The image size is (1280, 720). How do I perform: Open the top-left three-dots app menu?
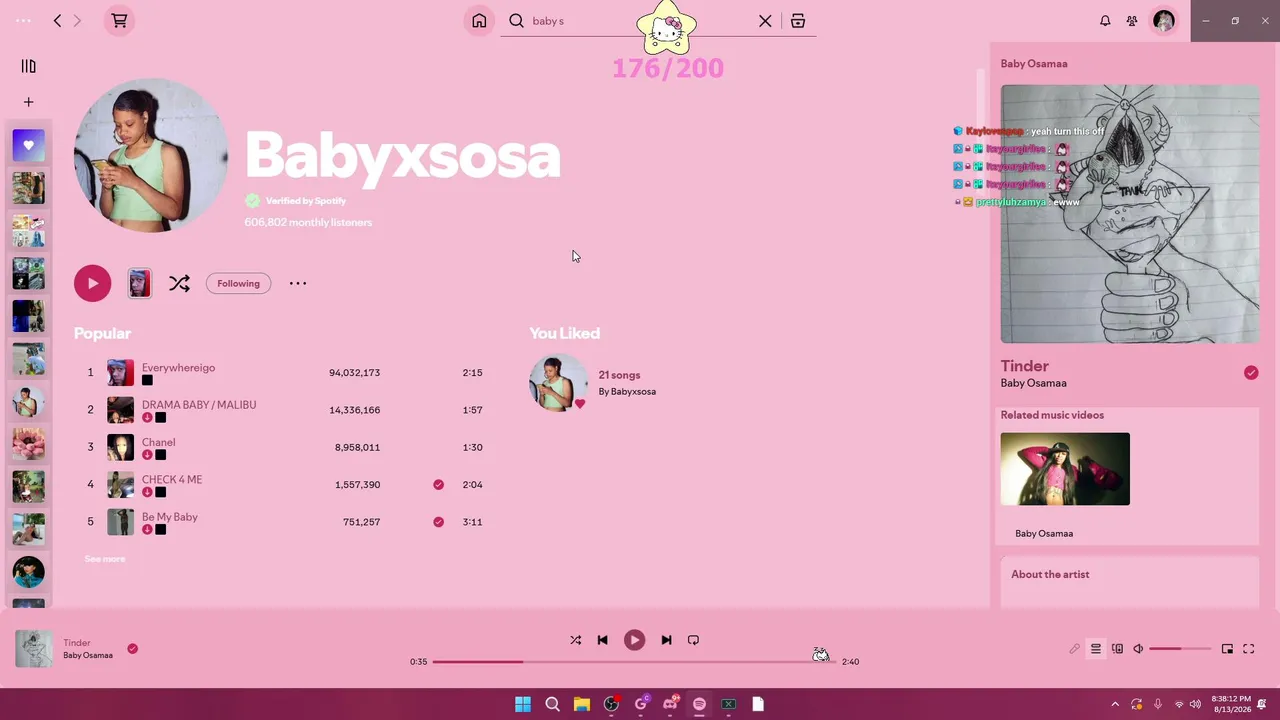(24, 21)
